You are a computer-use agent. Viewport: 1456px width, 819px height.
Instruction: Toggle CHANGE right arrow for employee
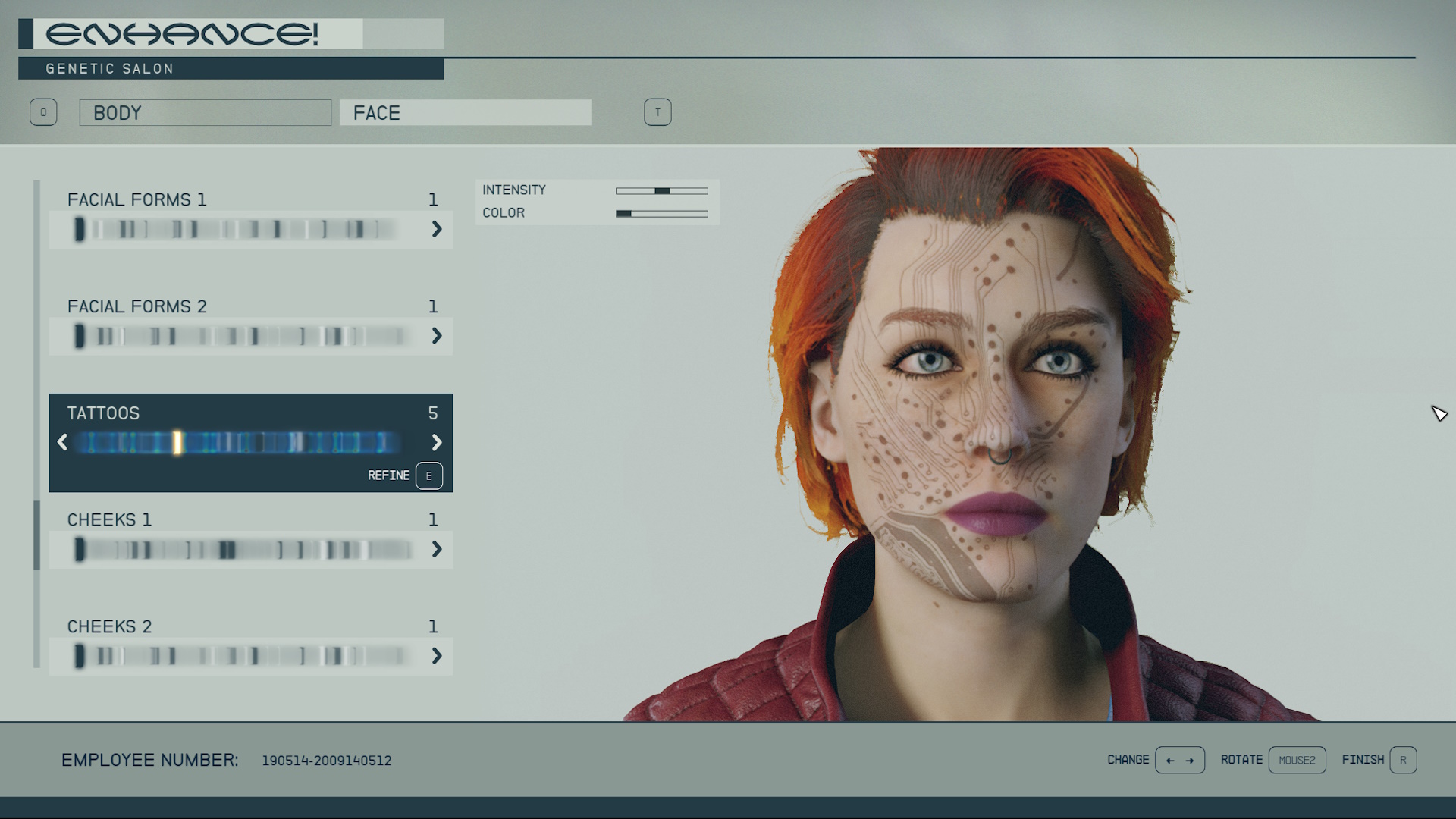(1191, 760)
